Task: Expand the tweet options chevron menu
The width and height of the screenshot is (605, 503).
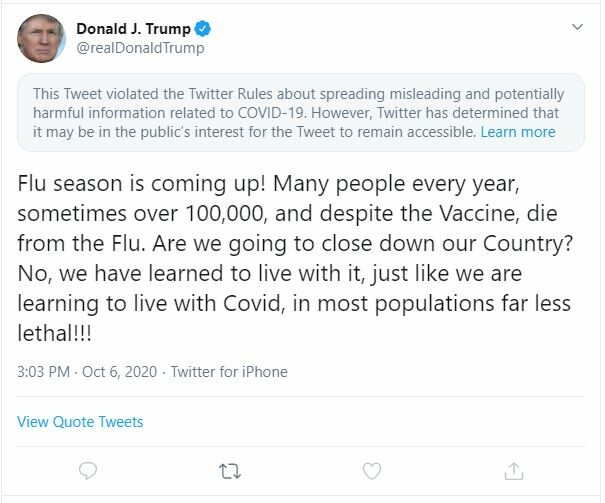Action: pyautogui.click(x=577, y=27)
